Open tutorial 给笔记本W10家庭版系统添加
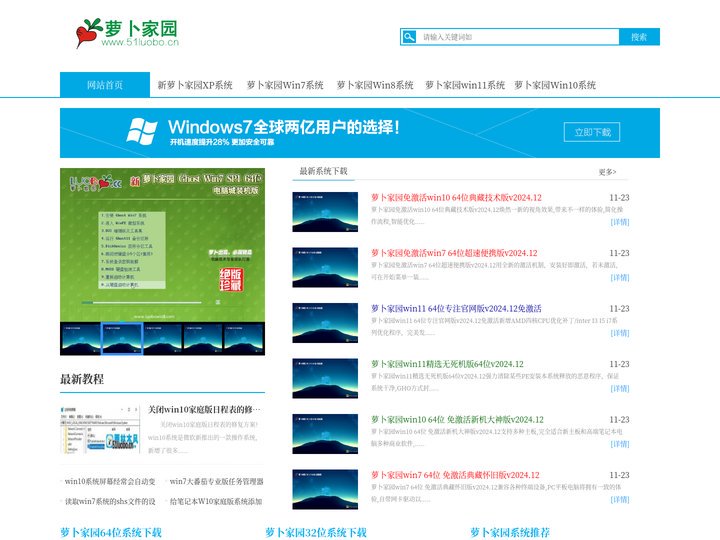The width and height of the screenshot is (720, 540). click(216, 501)
